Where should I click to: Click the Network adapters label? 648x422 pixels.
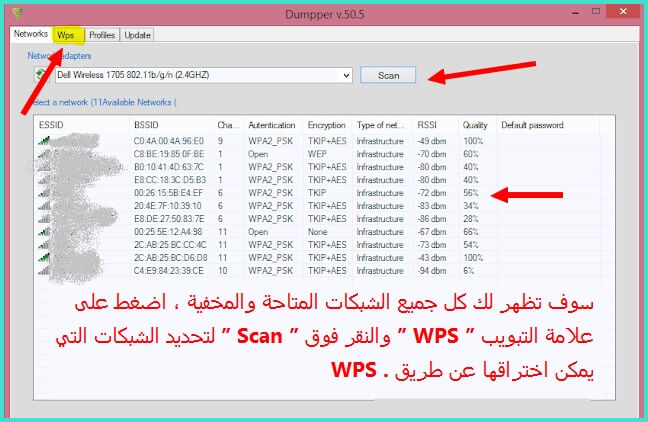tap(59, 56)
